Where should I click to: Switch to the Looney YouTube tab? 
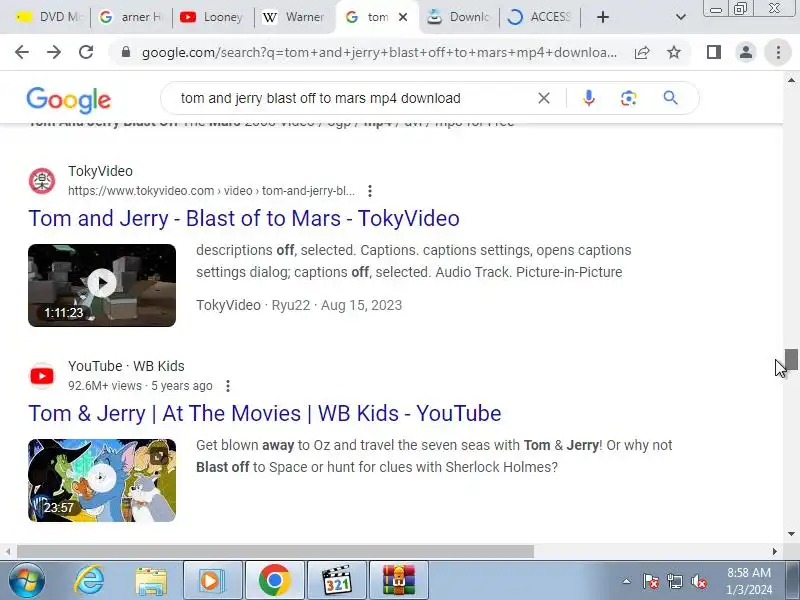[212, 17]
